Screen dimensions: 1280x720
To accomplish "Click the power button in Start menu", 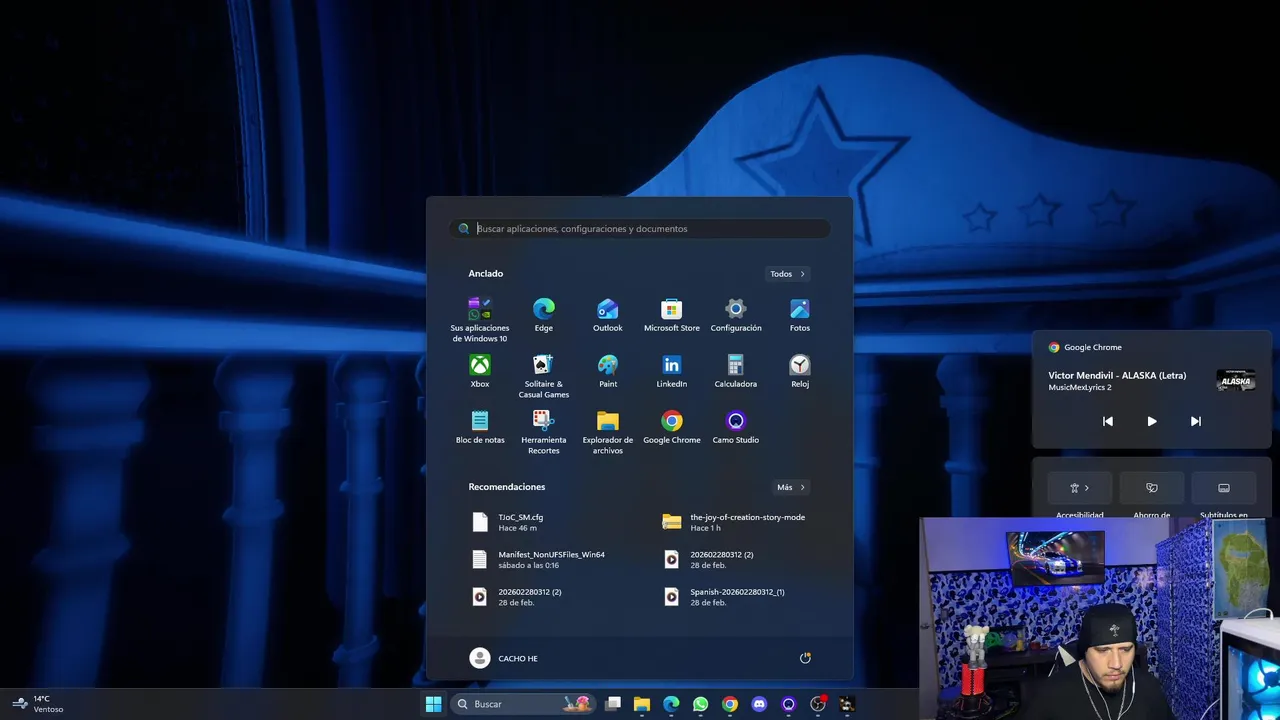I will (x=805, y=658).
